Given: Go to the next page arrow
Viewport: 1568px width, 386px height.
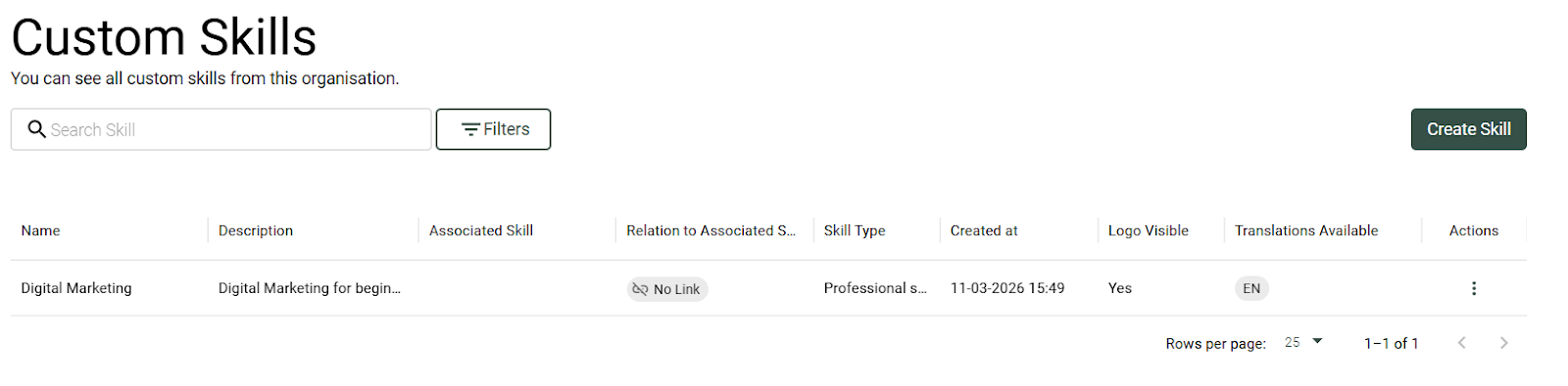Looking at the screenshot, I should click(1503, 343).
